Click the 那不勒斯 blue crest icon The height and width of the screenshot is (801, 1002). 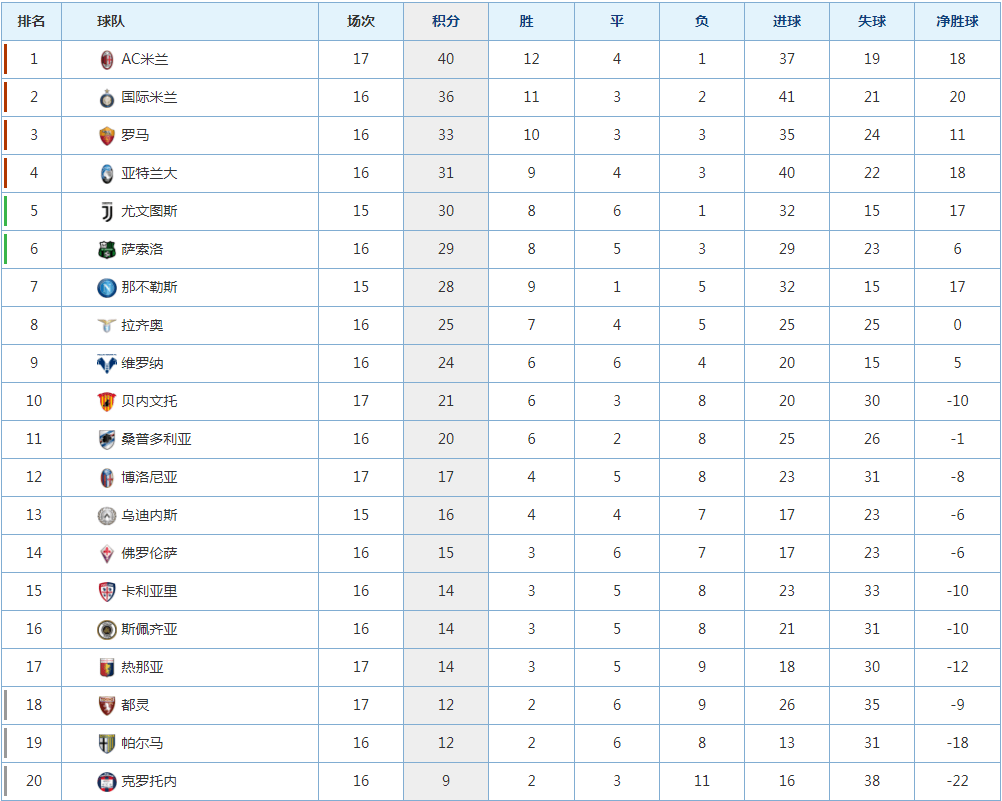pos(107,287)
